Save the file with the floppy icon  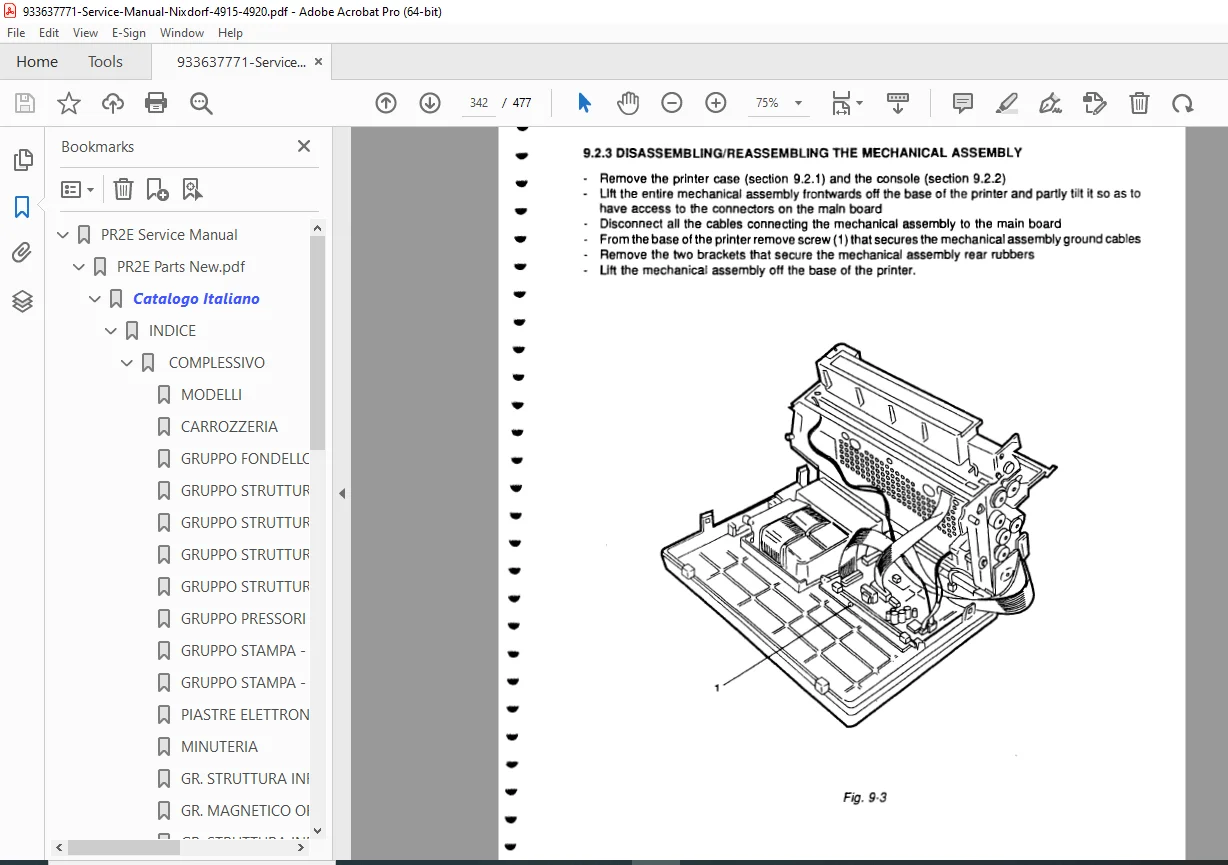coord(25,103)
